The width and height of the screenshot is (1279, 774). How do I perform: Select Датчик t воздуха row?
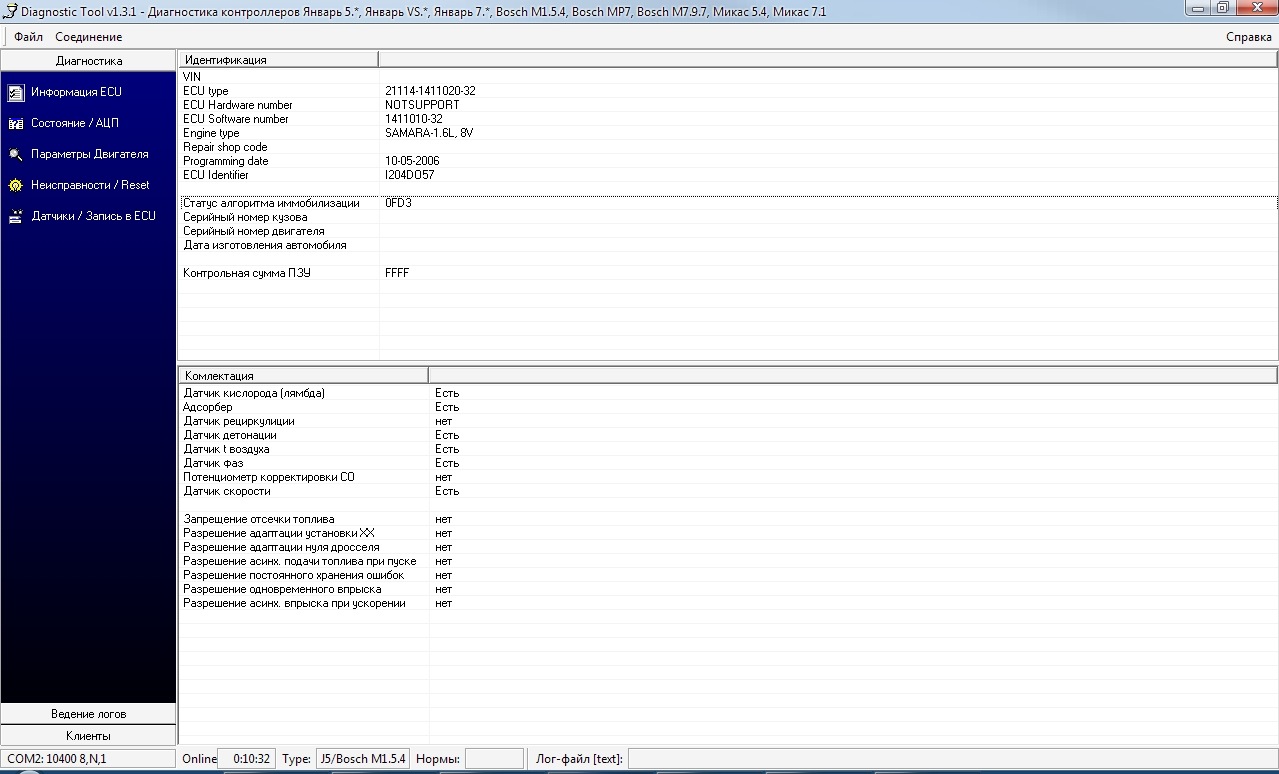click(728, 449)
